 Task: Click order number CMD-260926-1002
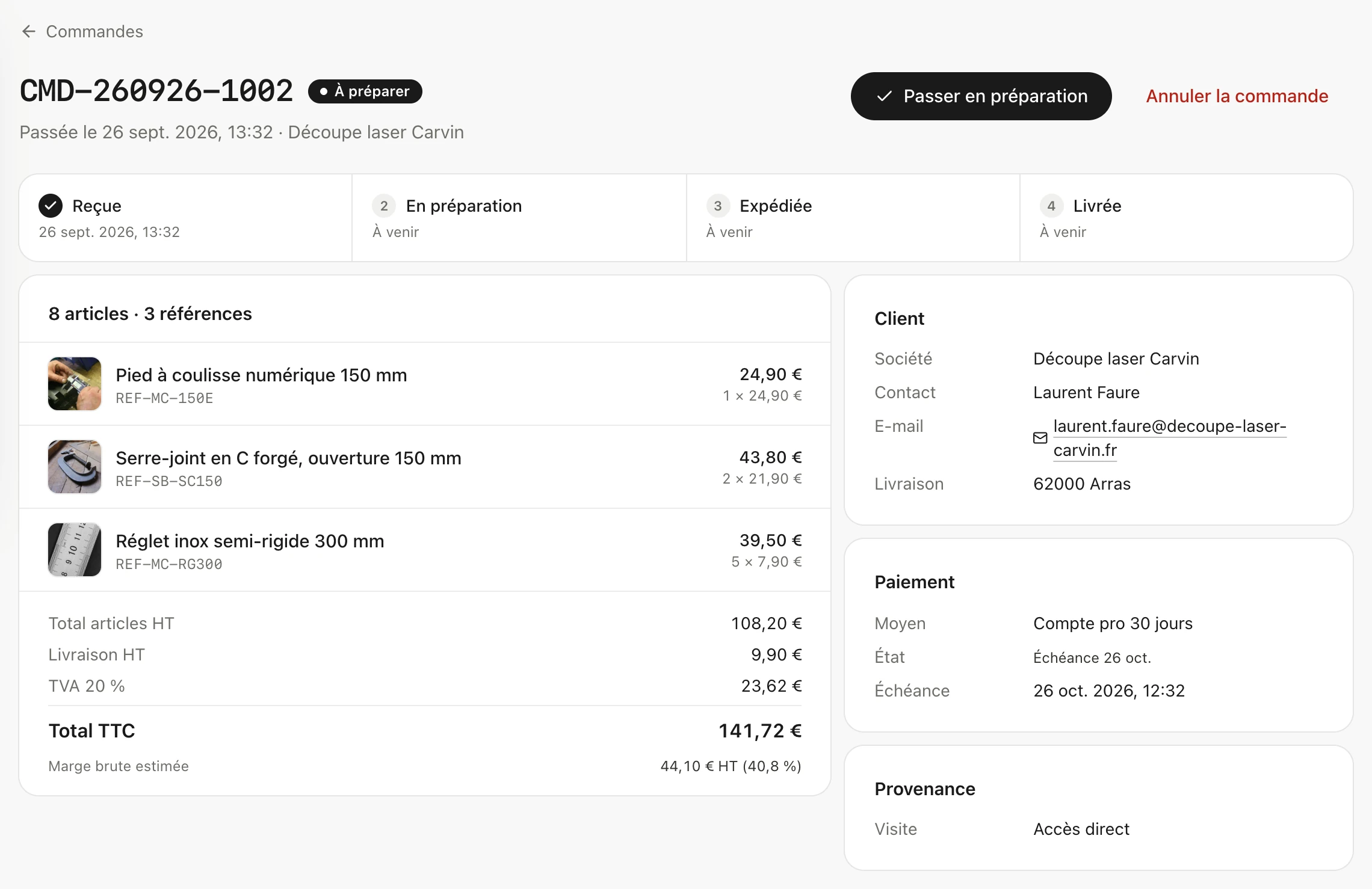point(156,91)
